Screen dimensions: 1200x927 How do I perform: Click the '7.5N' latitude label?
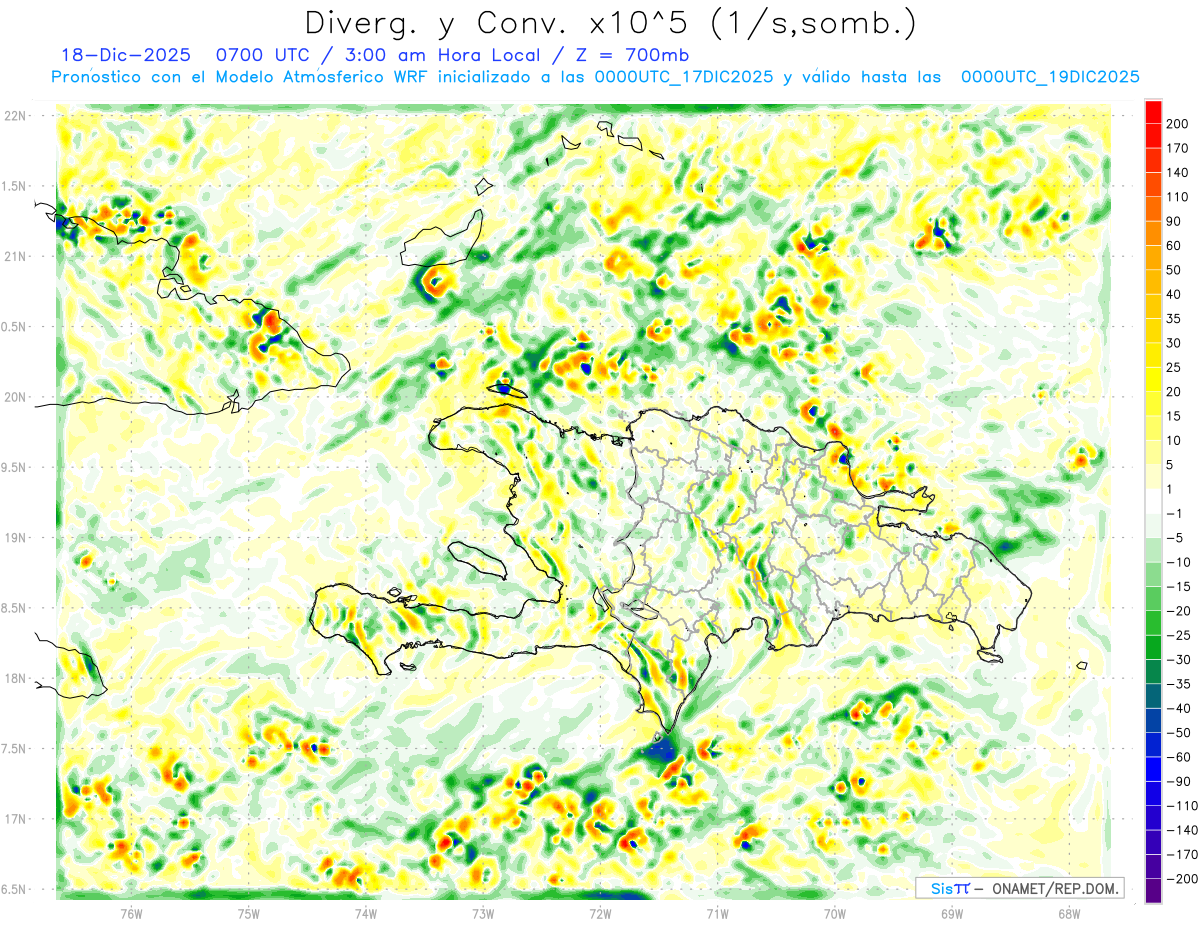tap(14, 749)
